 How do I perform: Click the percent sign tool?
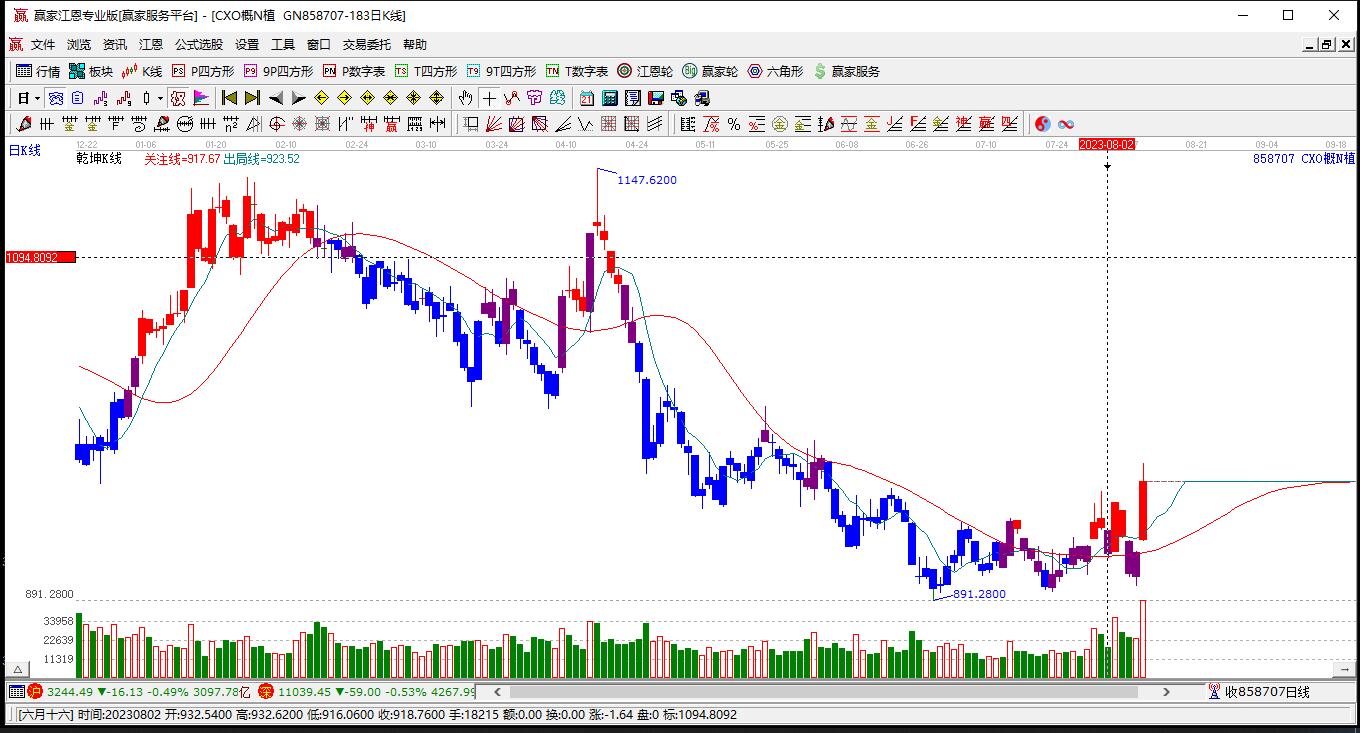pyautogui.click(x=733, y=124)
